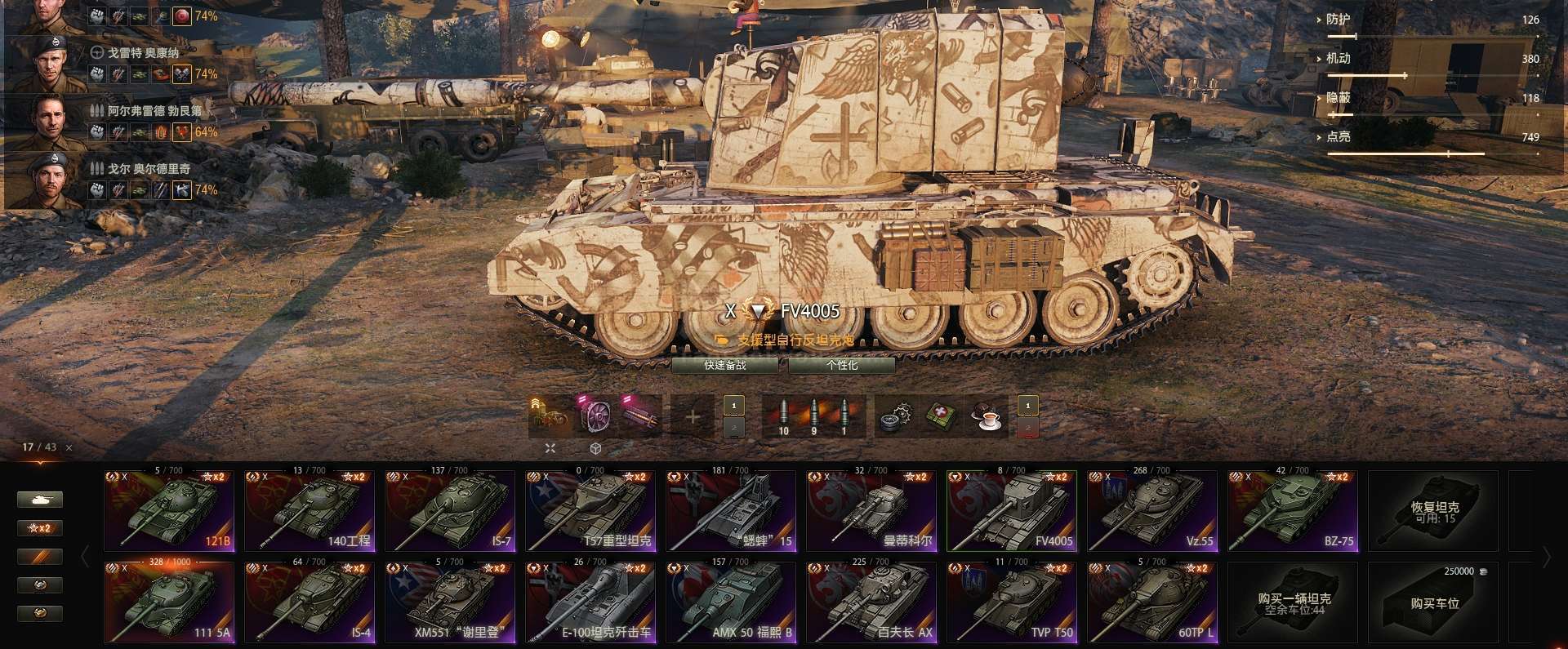This screenshot has height=649, width=1568.
Task: Select the T57重型坦克 tank thumbnail
Action: pos(590,510)
